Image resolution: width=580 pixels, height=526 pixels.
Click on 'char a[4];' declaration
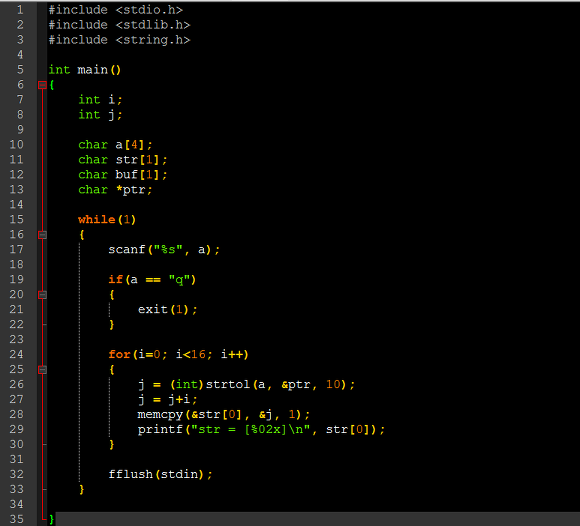115,145
